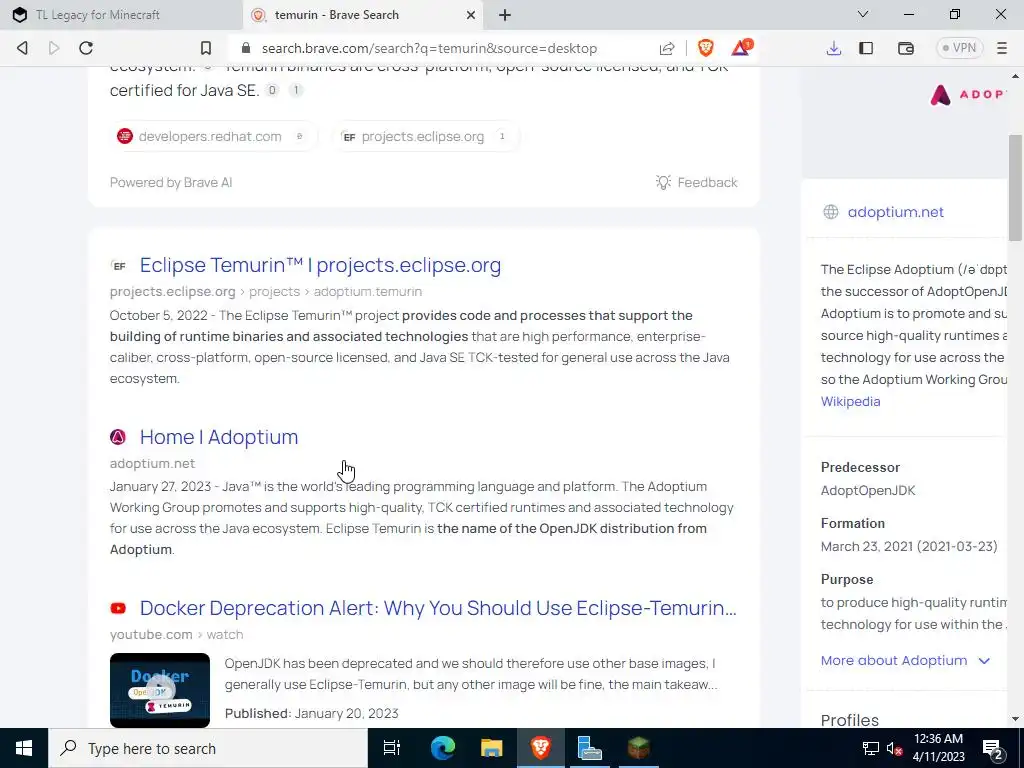Open the Brave Wallet icon

pyautogui.click(x=906, y=48)
